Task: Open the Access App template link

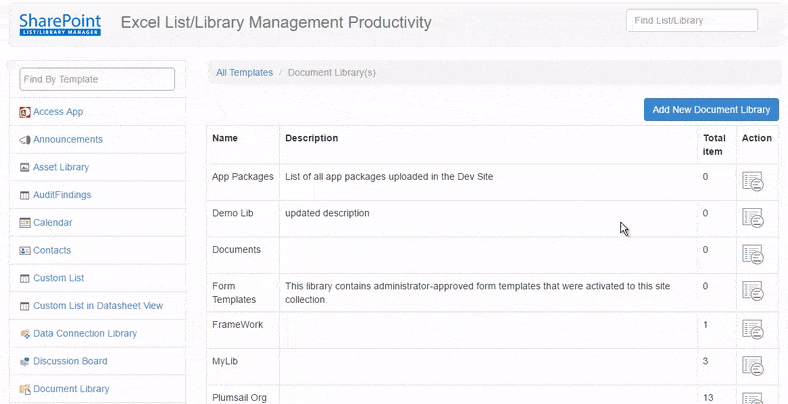Action: pos(58,112)
